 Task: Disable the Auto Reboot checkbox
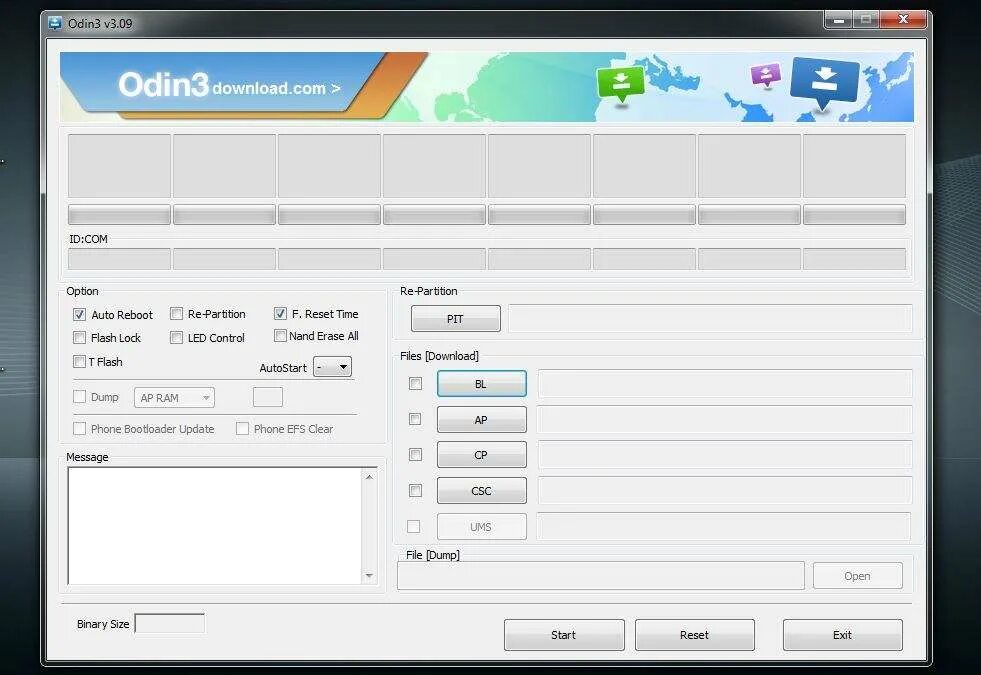(x=79, y=315)
